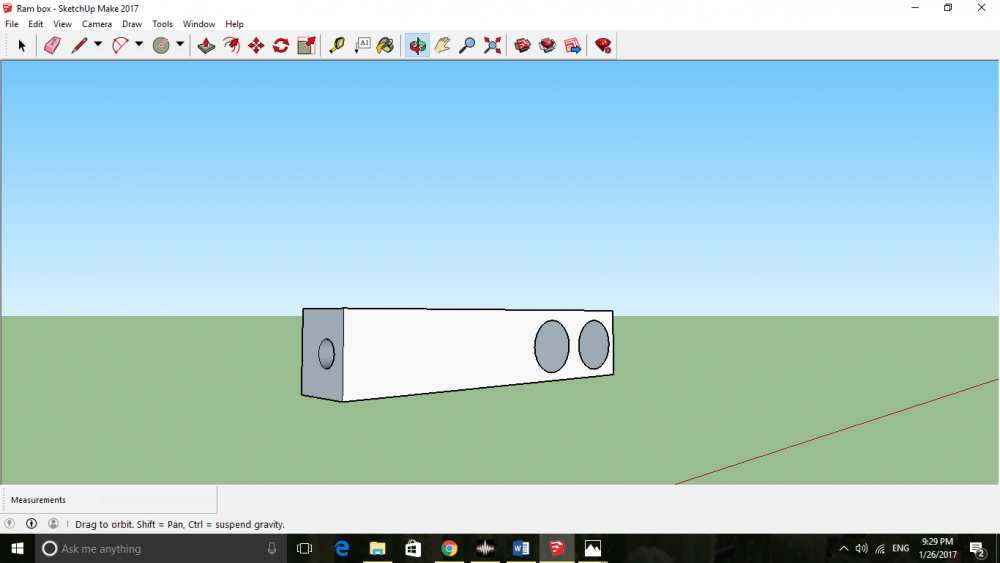
Task: Select the Text label tool
Action: (x=362, y=45)
